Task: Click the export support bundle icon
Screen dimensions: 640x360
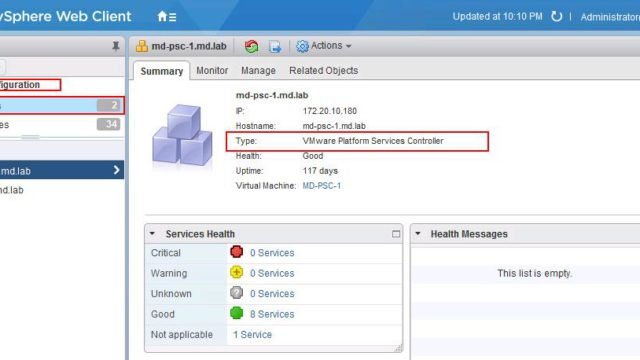Action: (275, 47)
